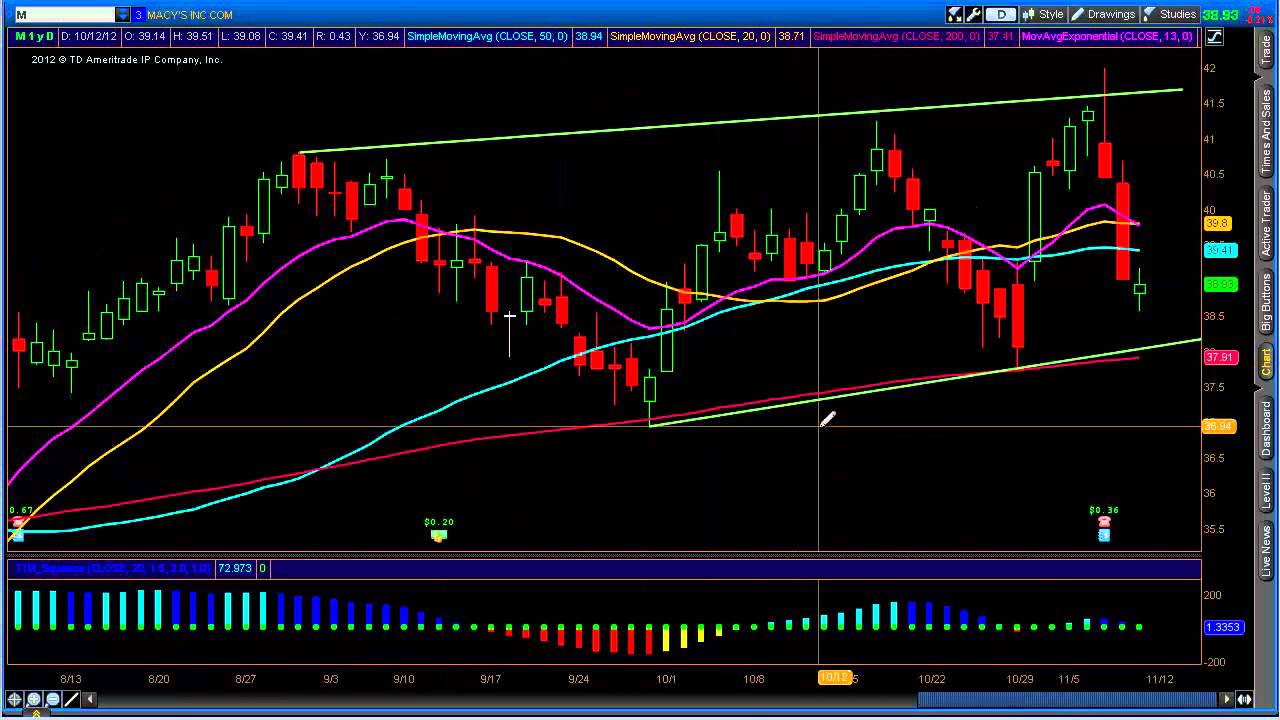The width and height of the screenshot is (1280, 720).
Task: Click the blue number 3 link box
Action: (139, 15)
